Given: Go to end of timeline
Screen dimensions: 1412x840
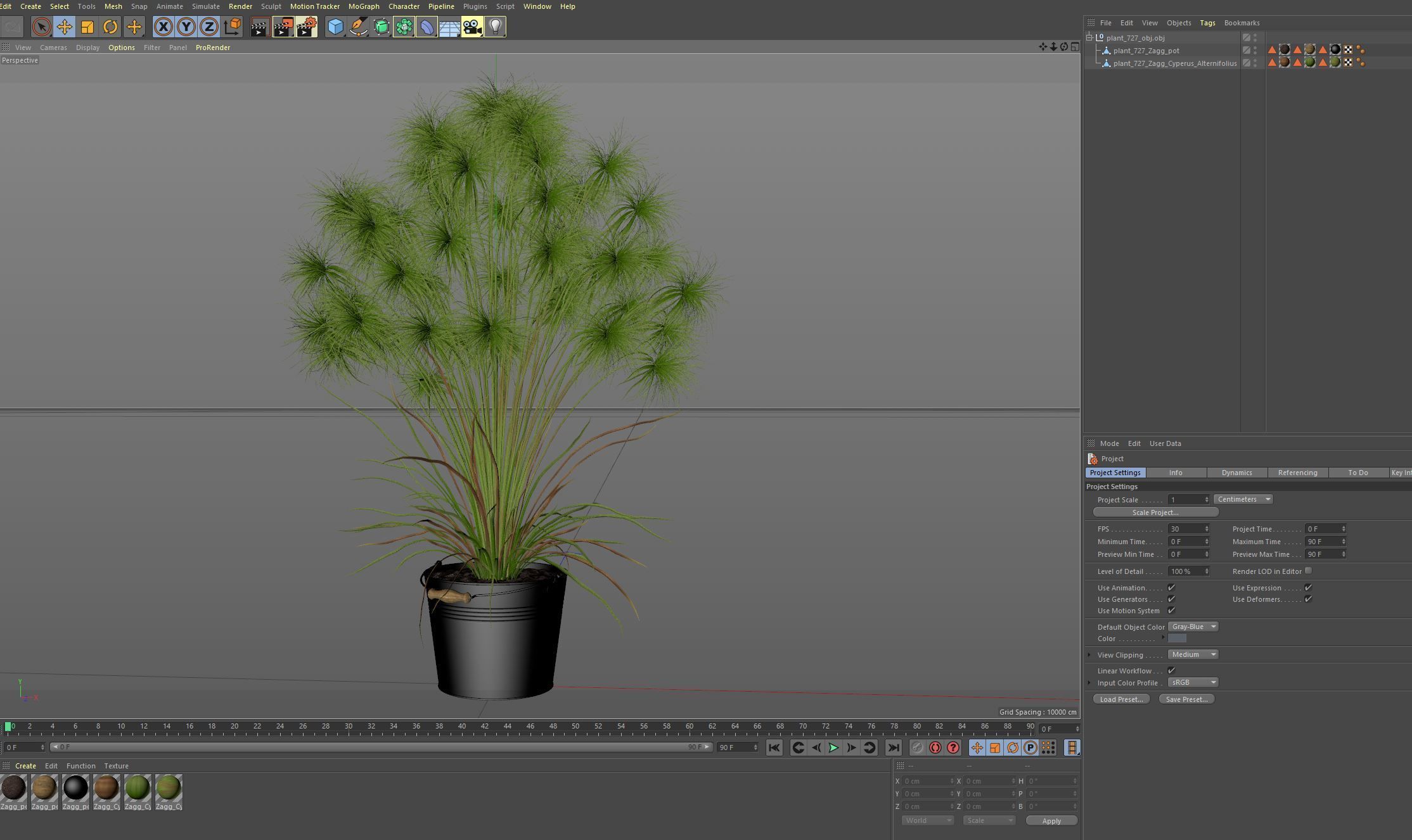Looking at the screenshot, I should [893, 748].
